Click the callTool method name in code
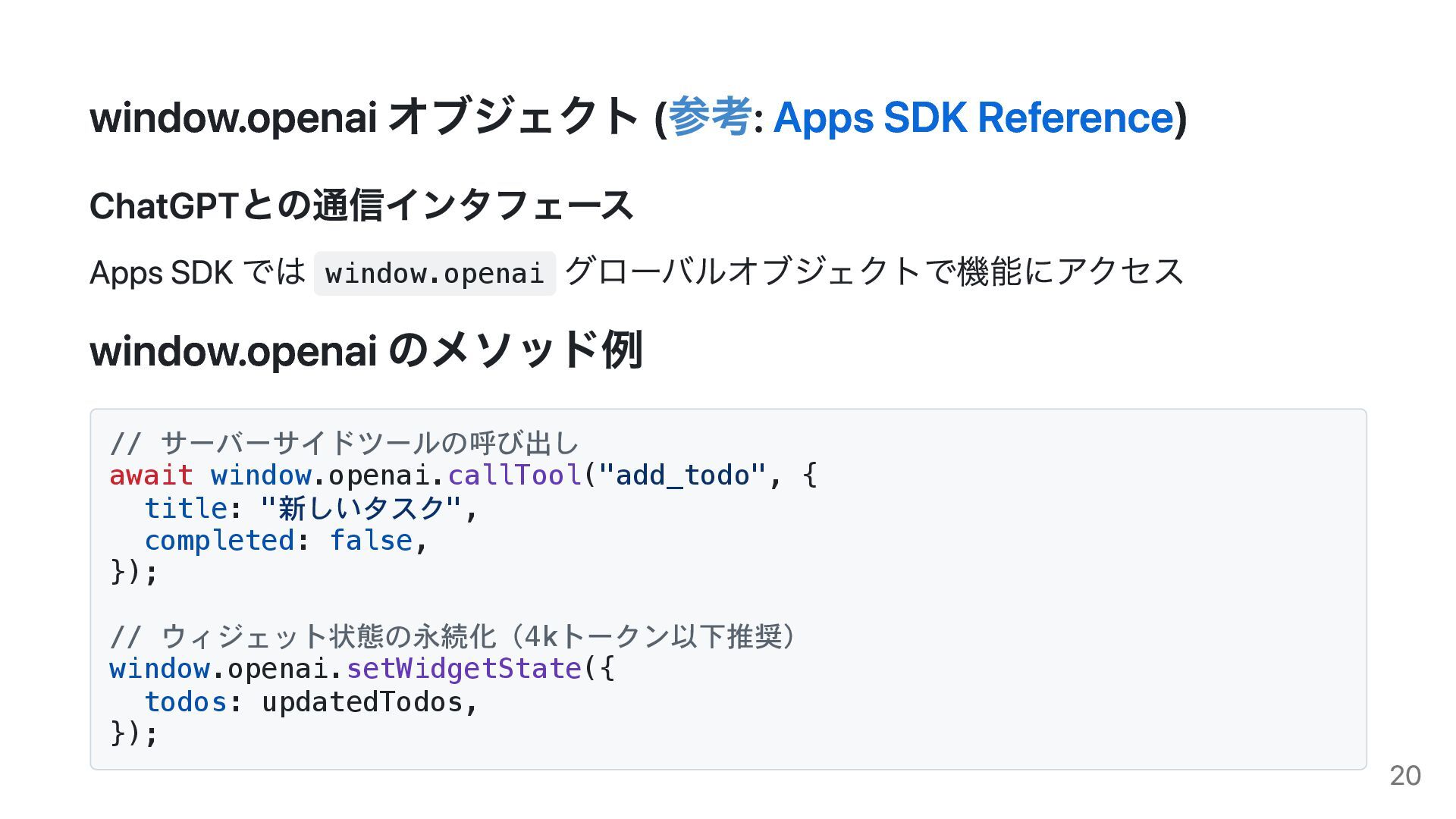Image resolution: width=1456 pixels, height=819 pixels. pos(514,475)
